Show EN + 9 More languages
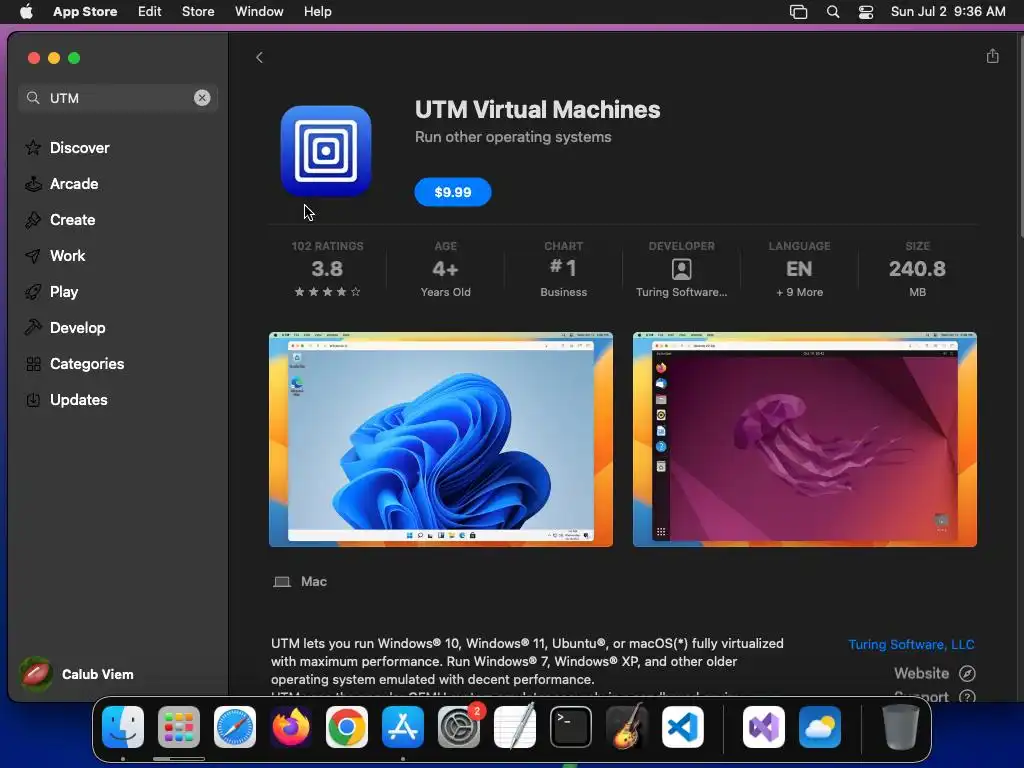The height and width of the screenshot is (768, 1024). [x=799, y=269]
